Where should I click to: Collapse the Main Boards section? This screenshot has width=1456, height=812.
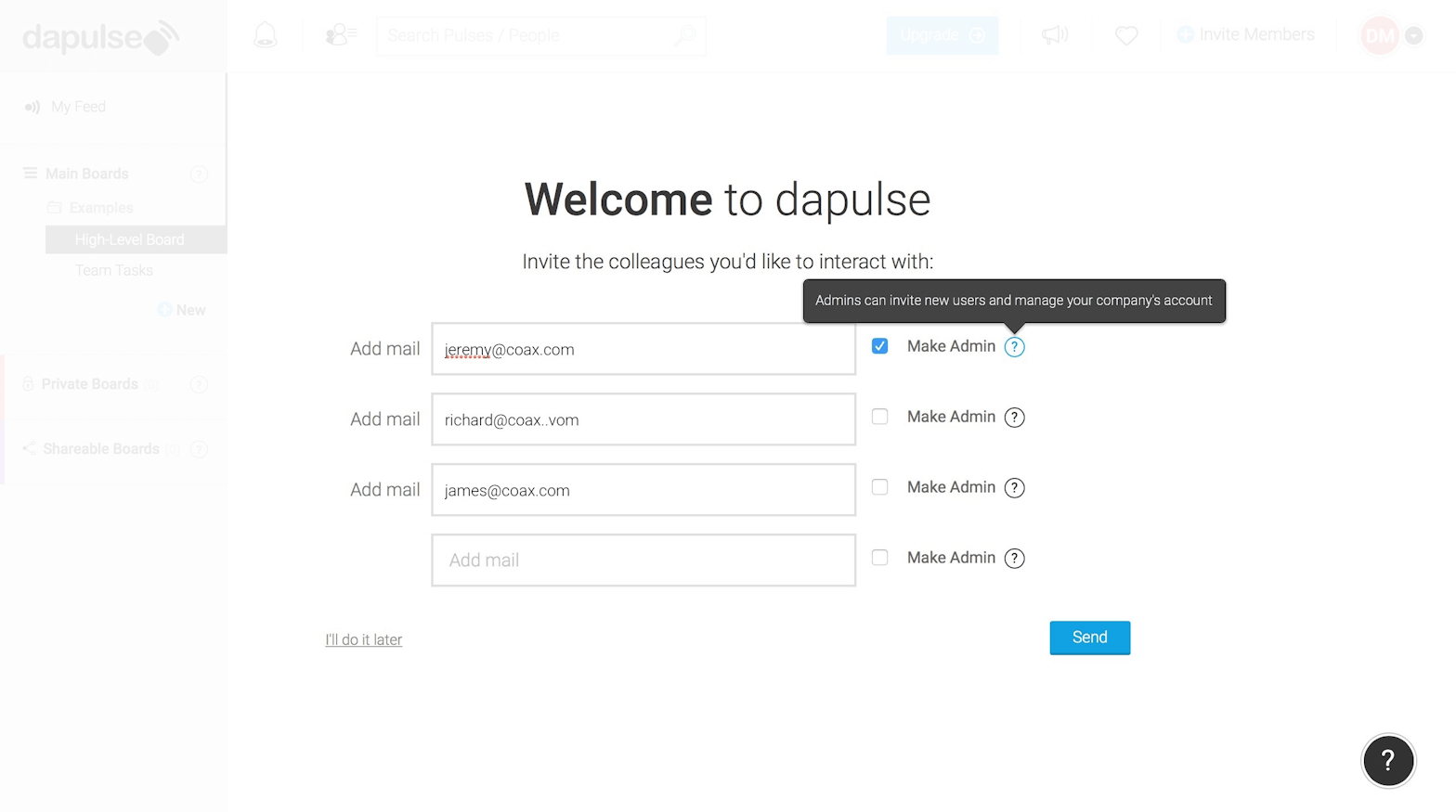coord(86,174)
